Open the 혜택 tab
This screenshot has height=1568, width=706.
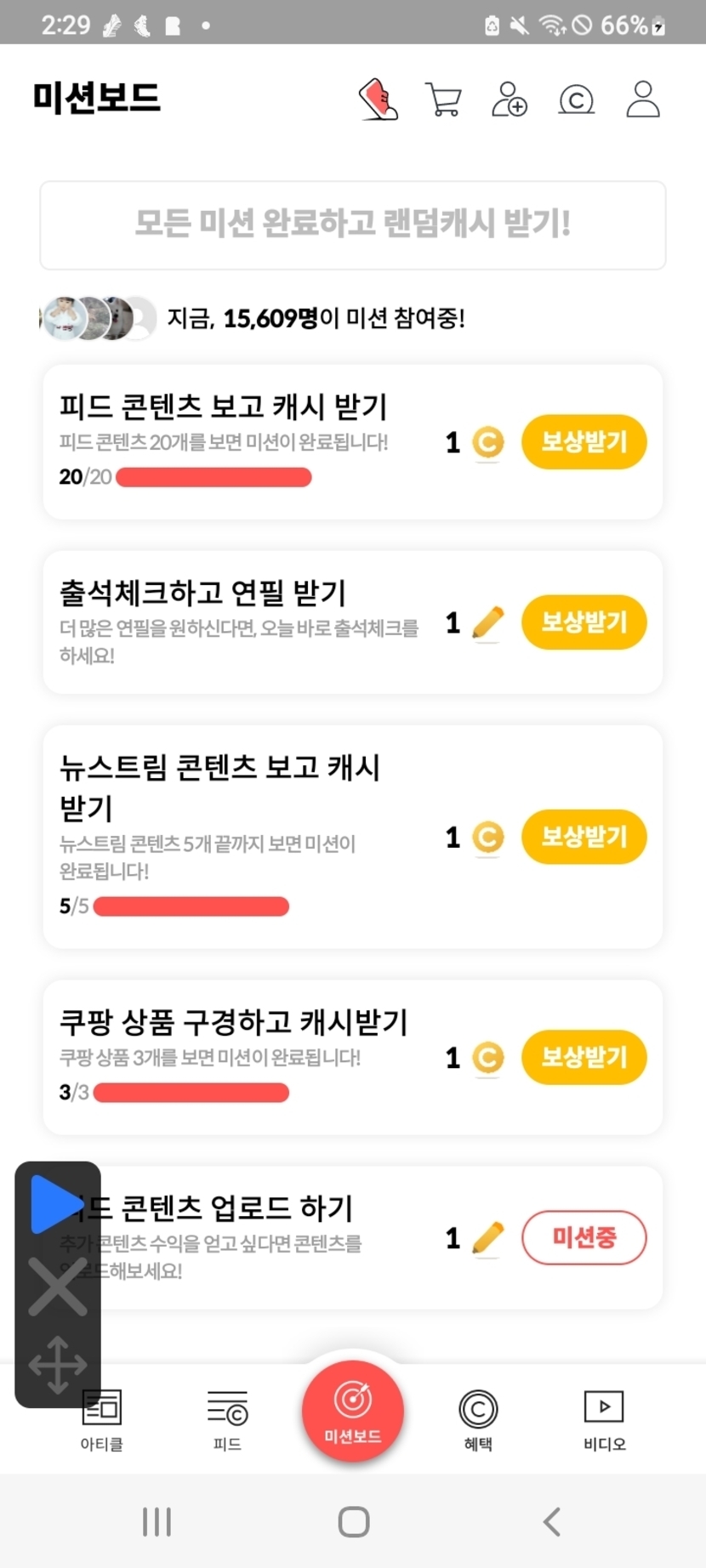[x=478, y=1419]
